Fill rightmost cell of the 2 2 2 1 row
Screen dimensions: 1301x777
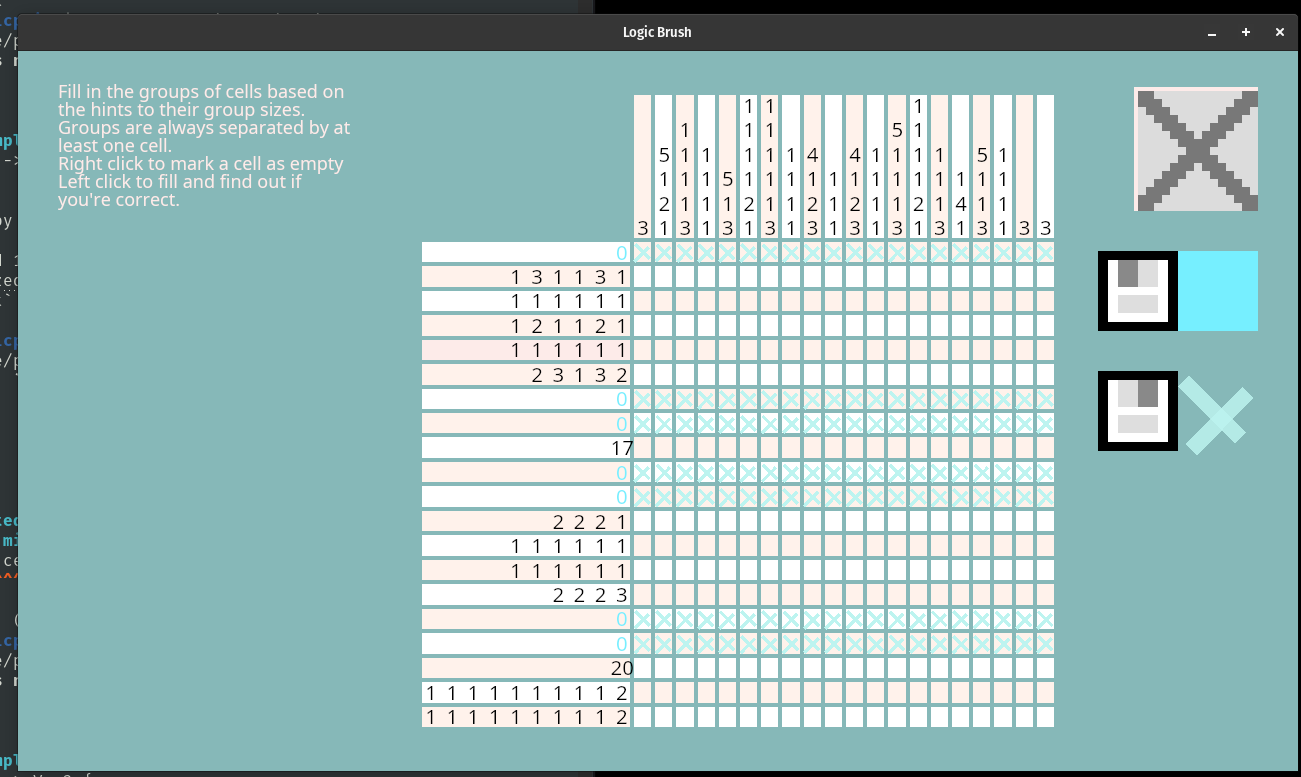point(1045,521)
